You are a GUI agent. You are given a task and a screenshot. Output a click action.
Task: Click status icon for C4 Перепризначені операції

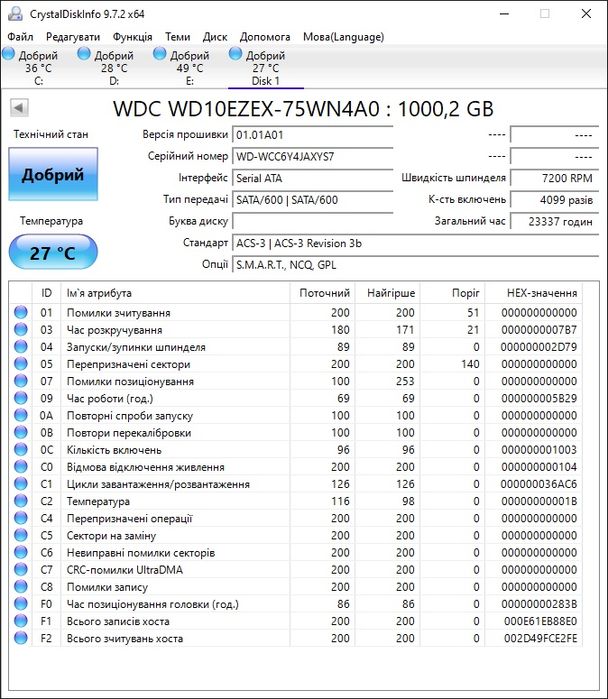coord(21,518)
